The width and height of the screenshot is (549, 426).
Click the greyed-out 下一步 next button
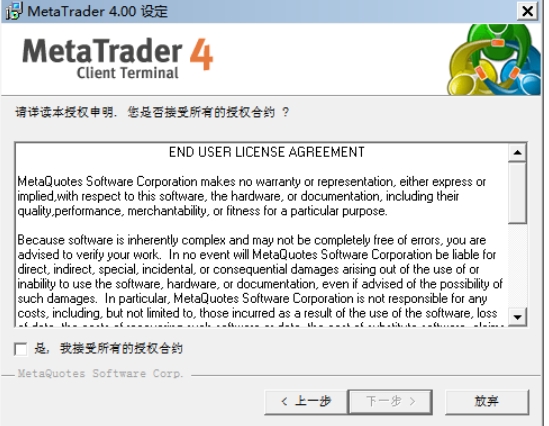(x=390, y=401)
